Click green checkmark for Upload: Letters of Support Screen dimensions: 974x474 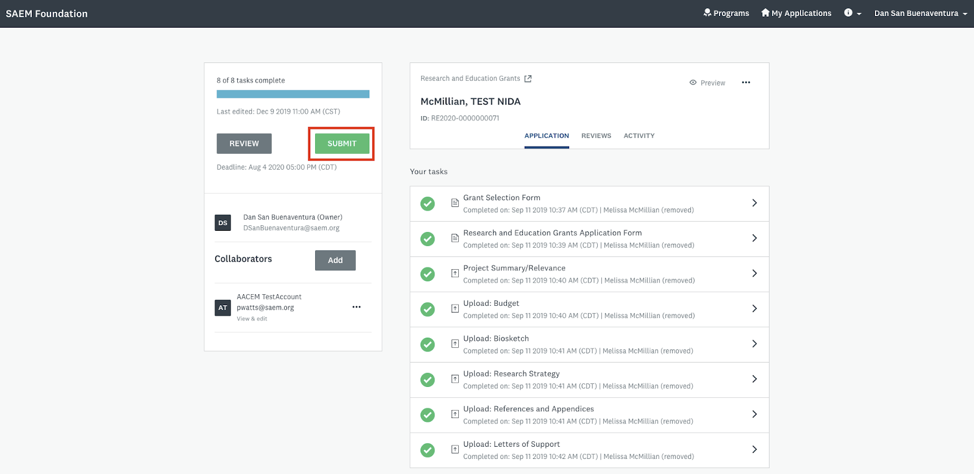[x=428, y=450]
